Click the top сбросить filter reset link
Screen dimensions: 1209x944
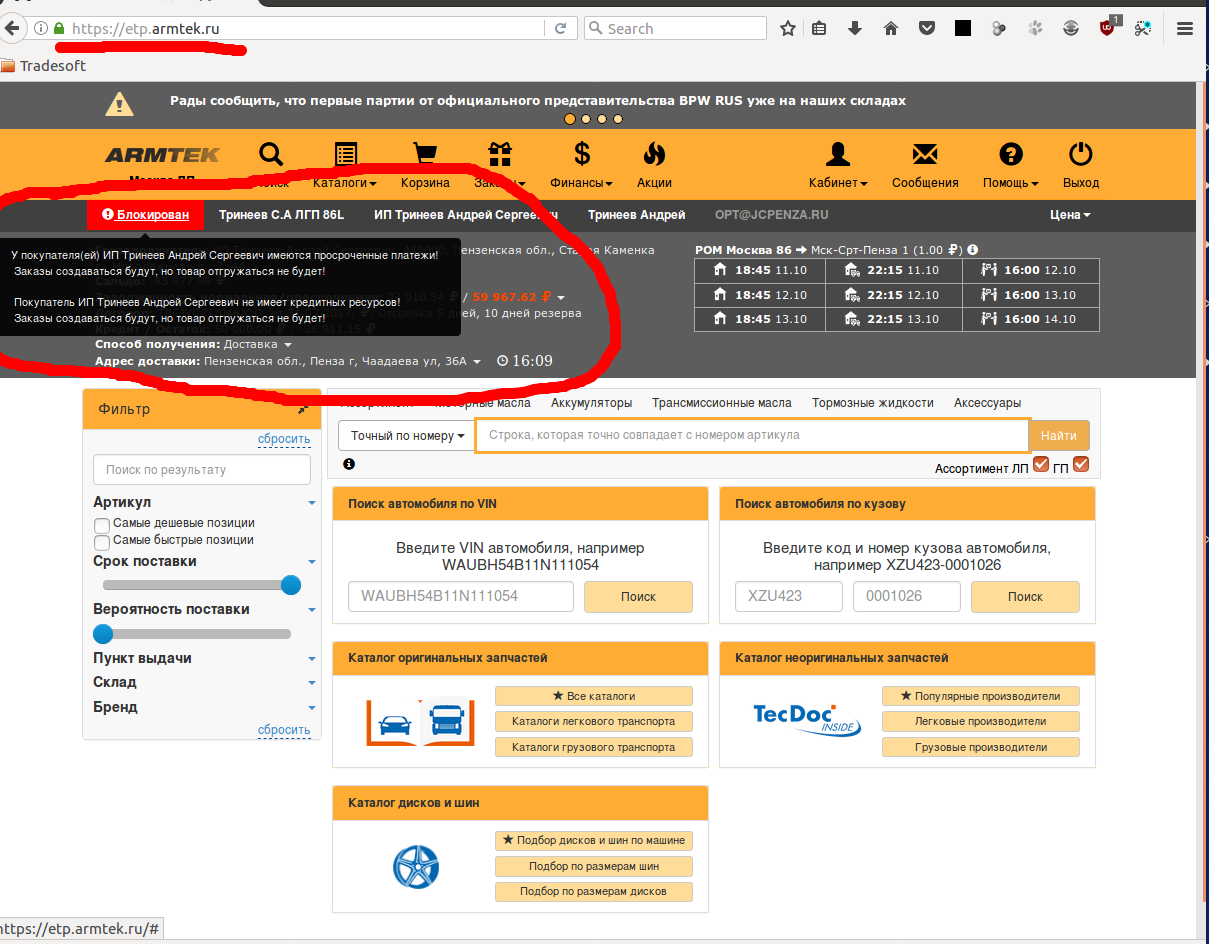pyautogui.click(x=284, y=439)
